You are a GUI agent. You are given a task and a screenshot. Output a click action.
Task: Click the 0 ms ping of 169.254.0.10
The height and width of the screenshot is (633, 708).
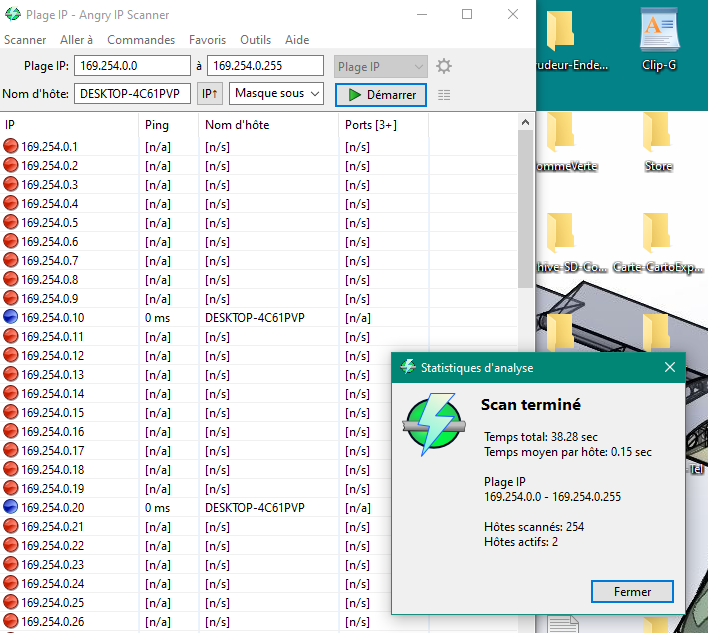point(157,318)
